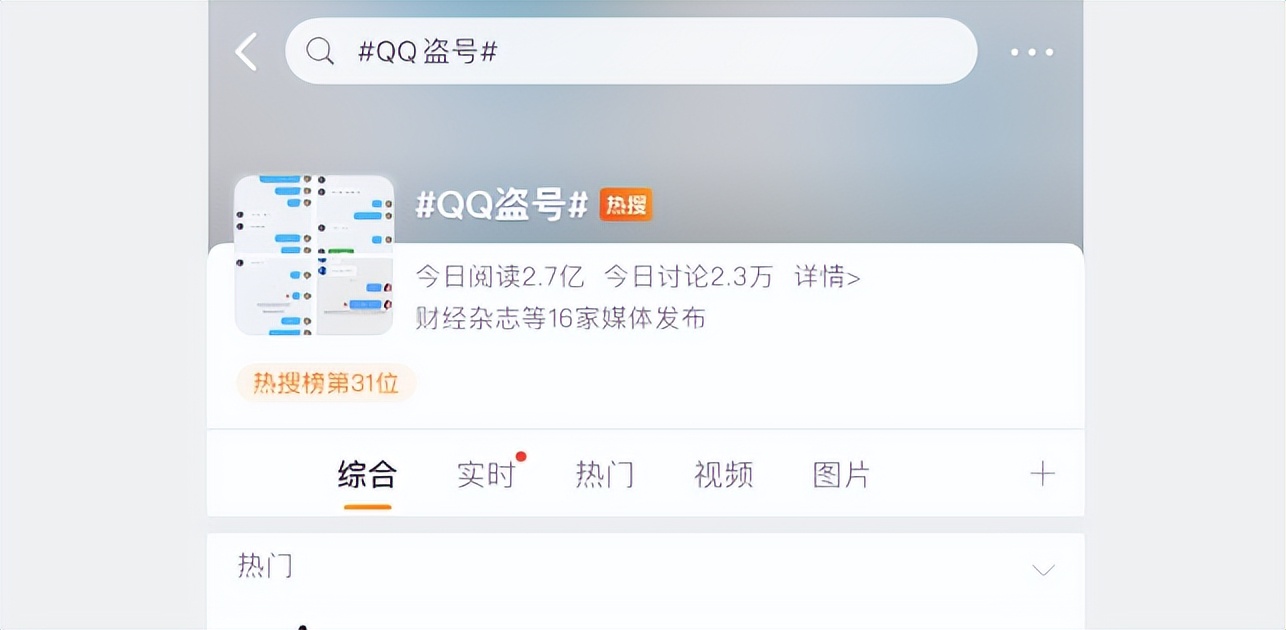Select the 实时 tab
1286x630 pixels.
pyautogui.click(x=486, y=475)
